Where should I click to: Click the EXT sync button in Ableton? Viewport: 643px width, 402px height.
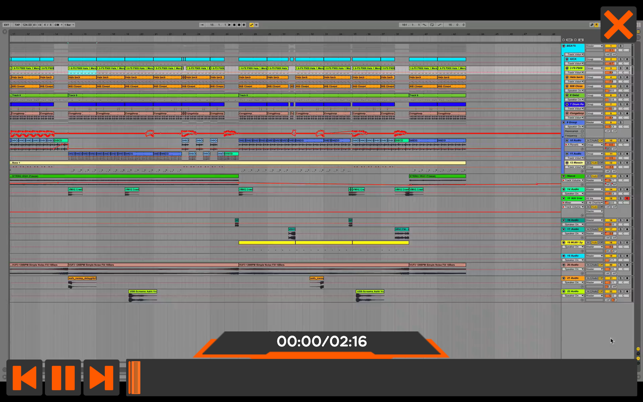6,25
